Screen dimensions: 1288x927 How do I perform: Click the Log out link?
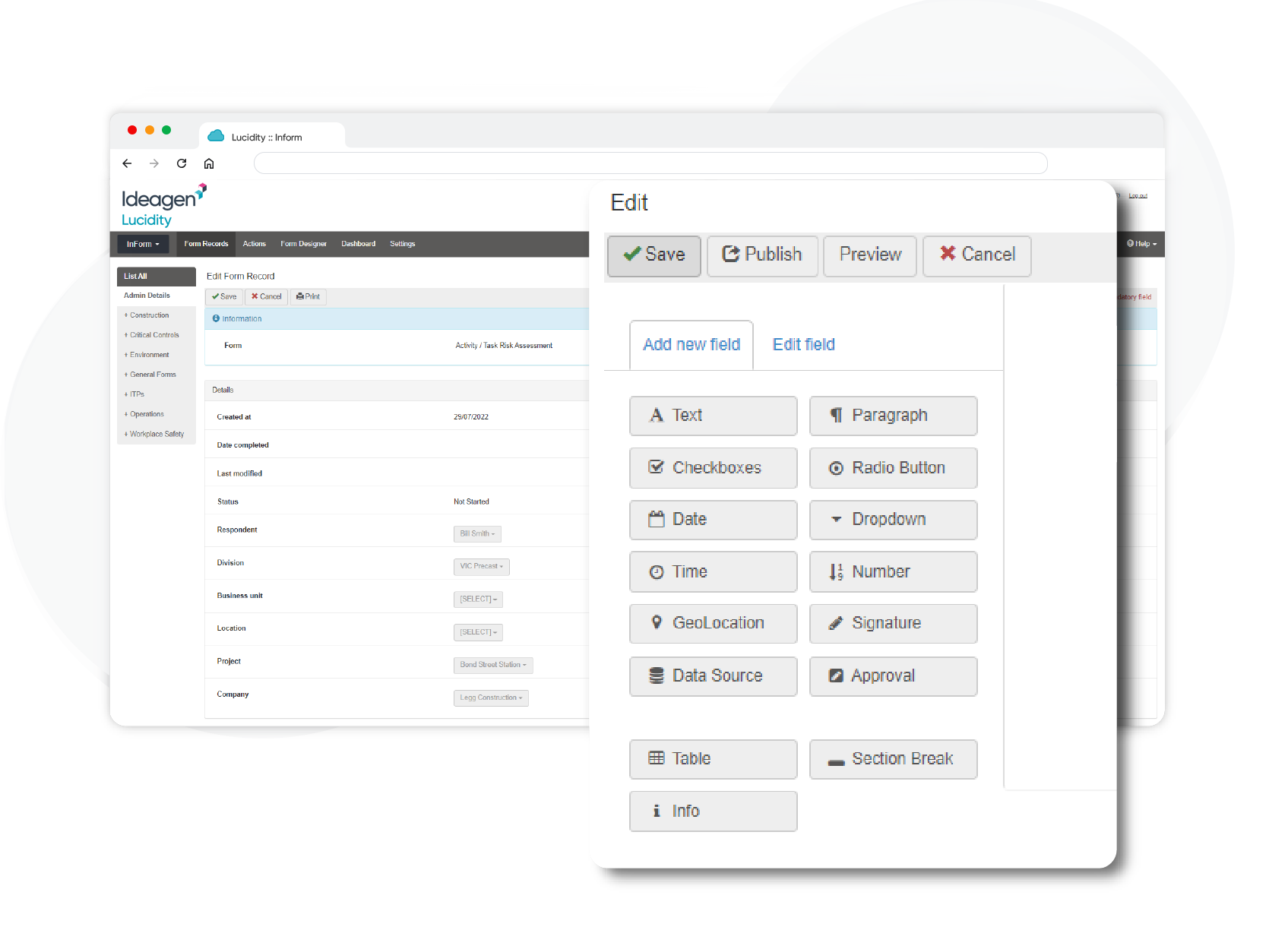point(1138,195)
